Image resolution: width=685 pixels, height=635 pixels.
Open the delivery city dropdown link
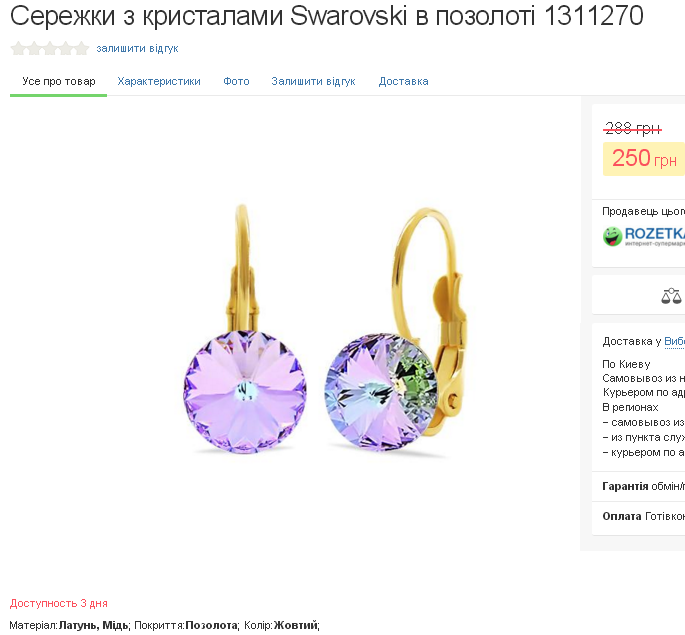point(674,341)
